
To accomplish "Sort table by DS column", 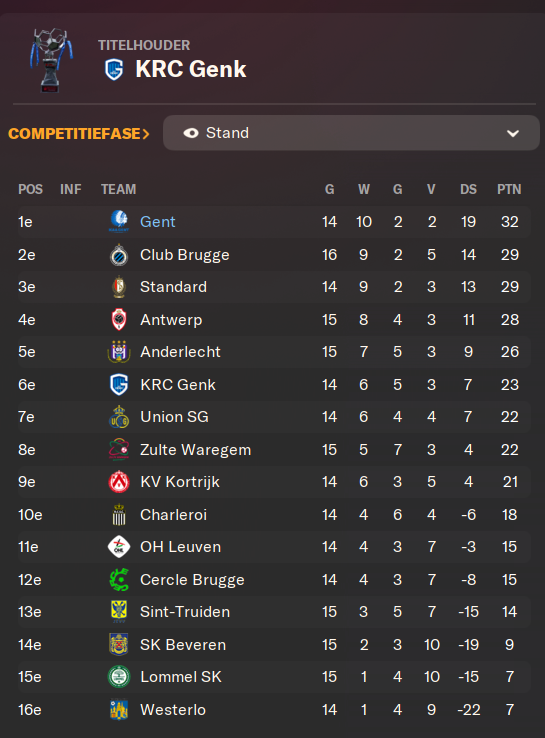I will coord(468,189).
